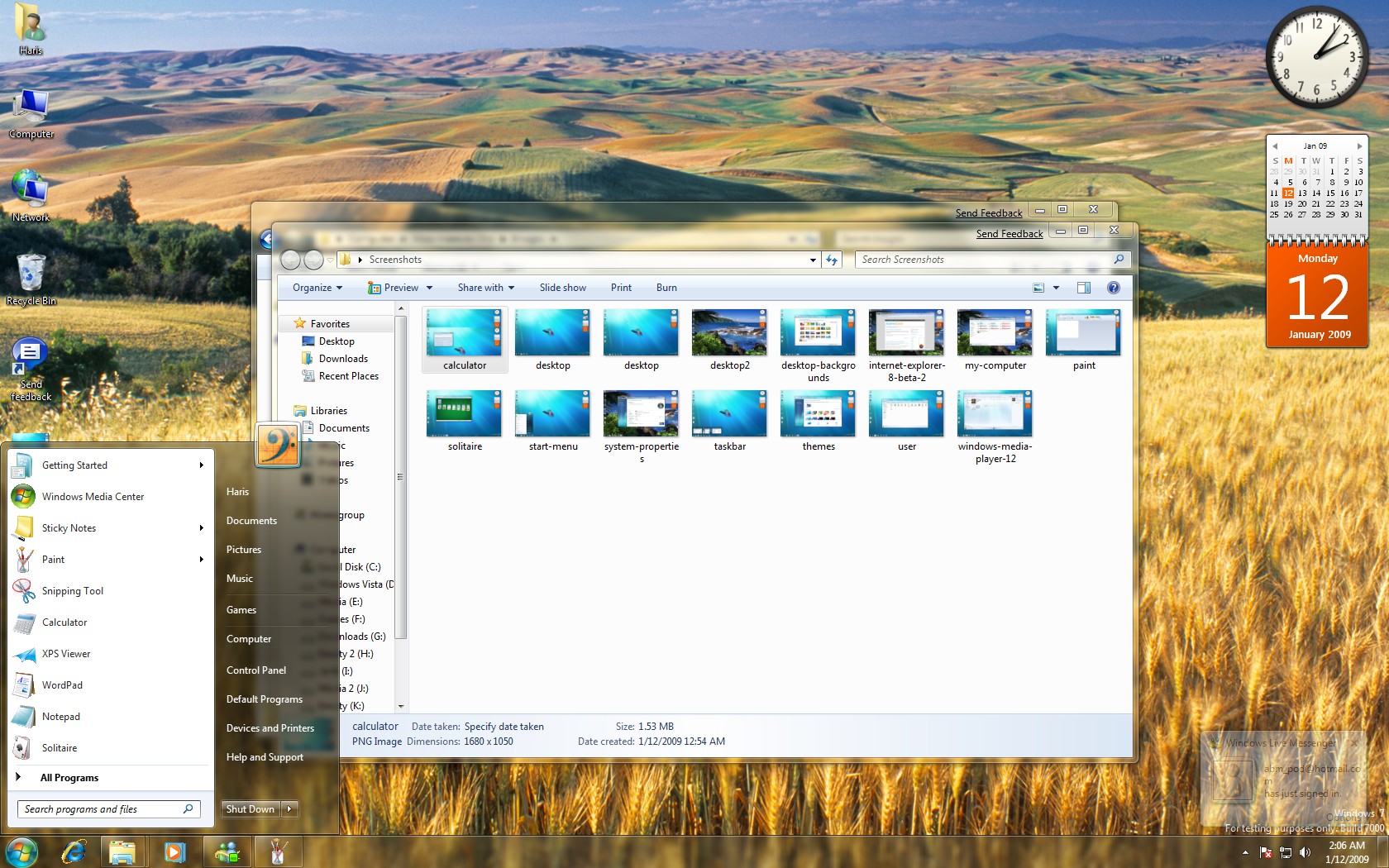Open the view options dropdown arrow
1389x868 pixels.
coord(1056,288)
